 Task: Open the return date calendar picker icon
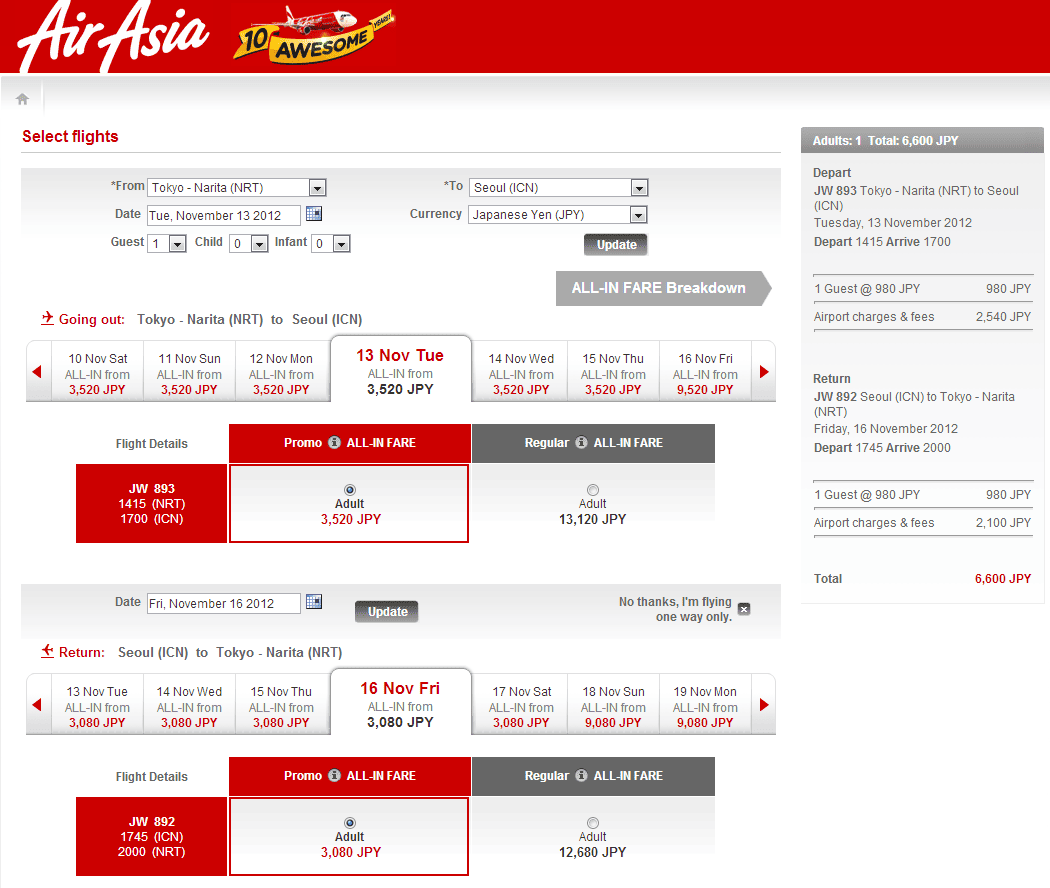click(313, 602)
